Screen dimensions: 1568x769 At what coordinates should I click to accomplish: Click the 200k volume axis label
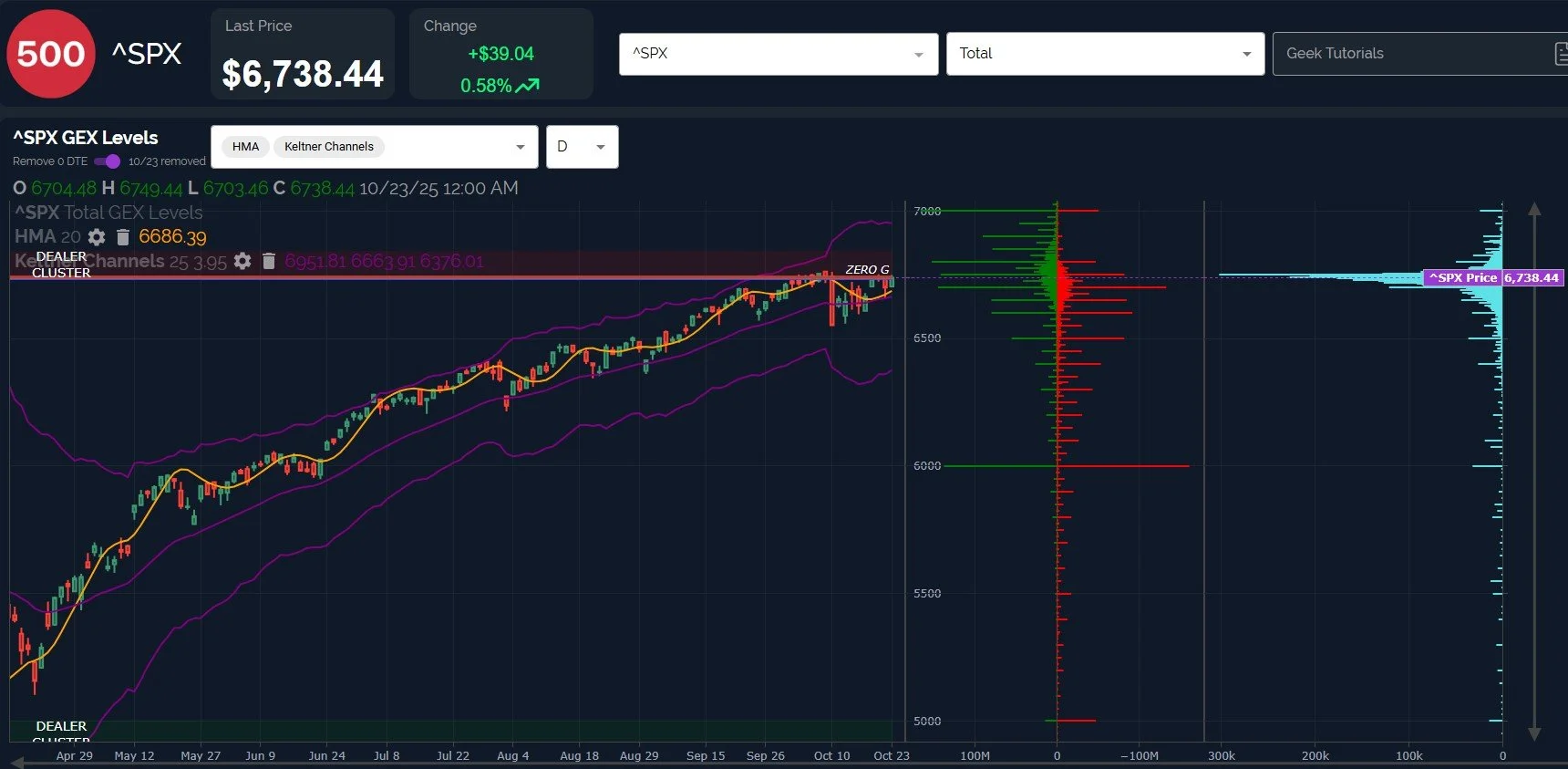(1315, 756)
